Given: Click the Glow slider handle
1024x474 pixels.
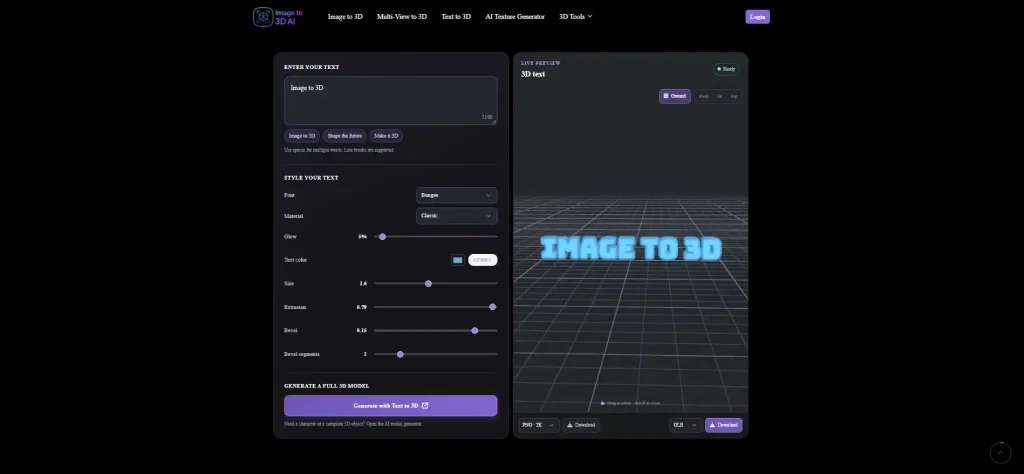Looking at the screenshot, I should [x=383, y=236].
